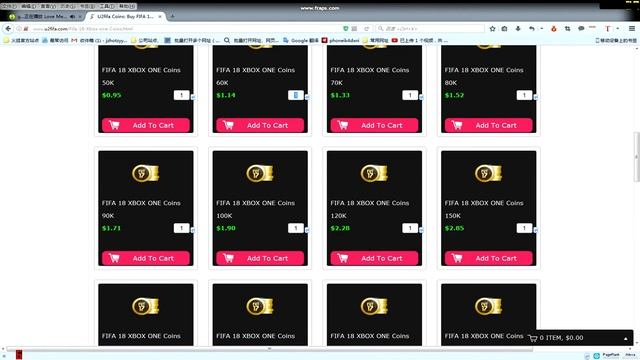Expand the cart summary arrow

[x=625, y=338]
